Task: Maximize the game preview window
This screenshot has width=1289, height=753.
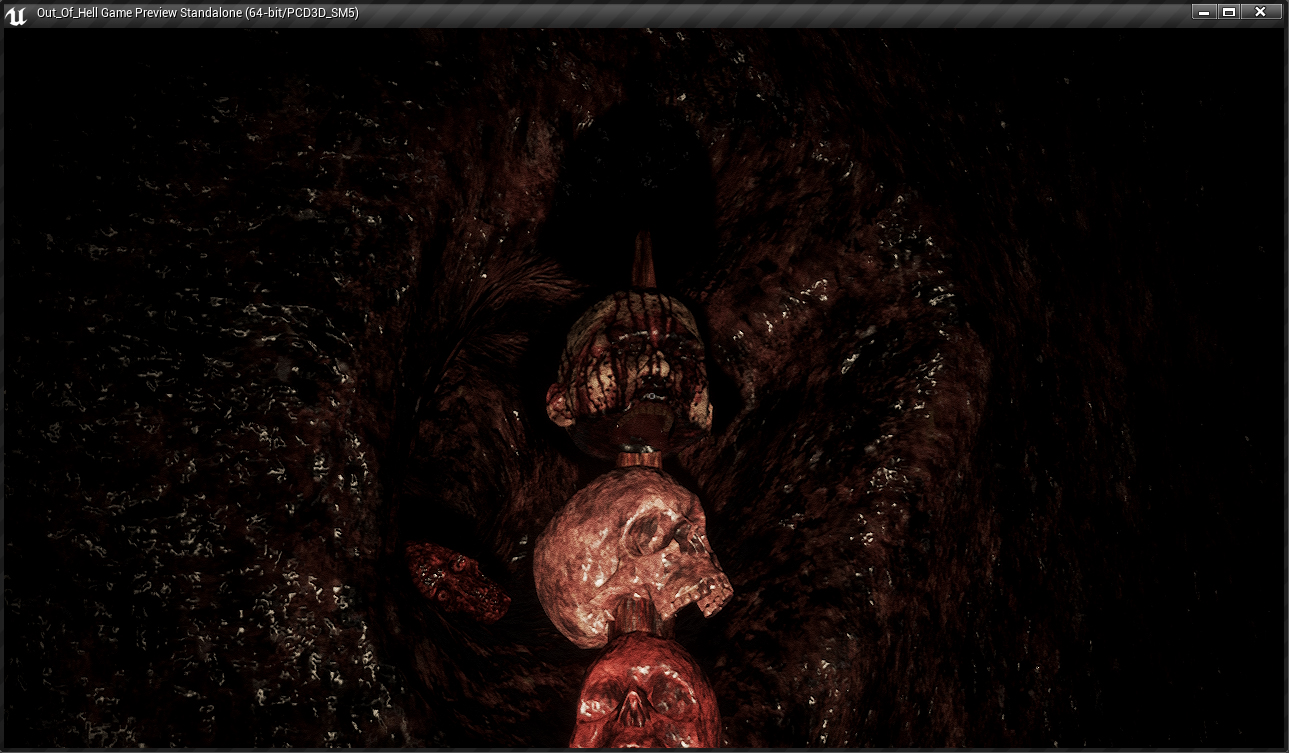Action: point(1229,12)
